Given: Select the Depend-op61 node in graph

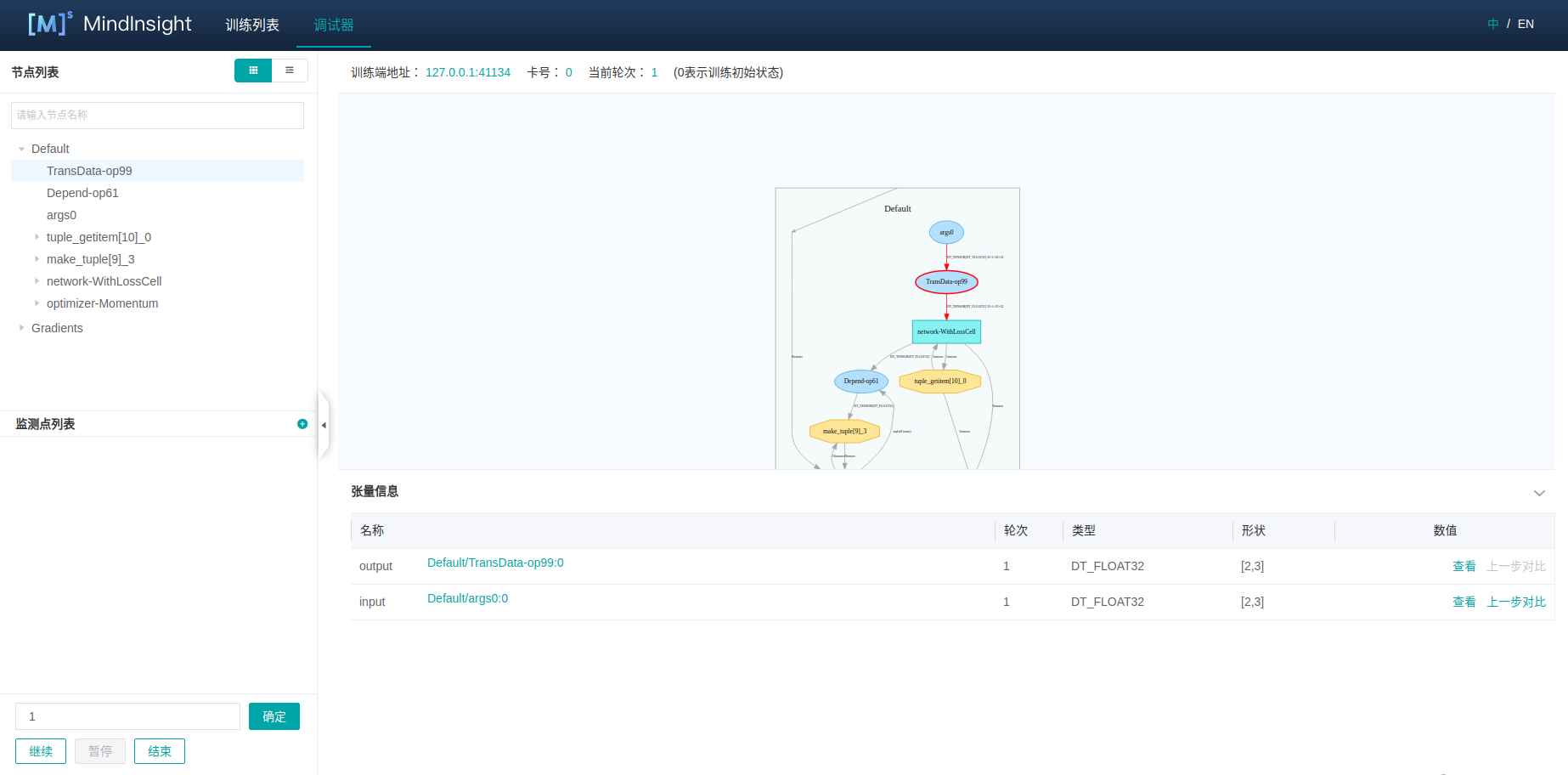Looking at the screenshot, I should [860, 382].
